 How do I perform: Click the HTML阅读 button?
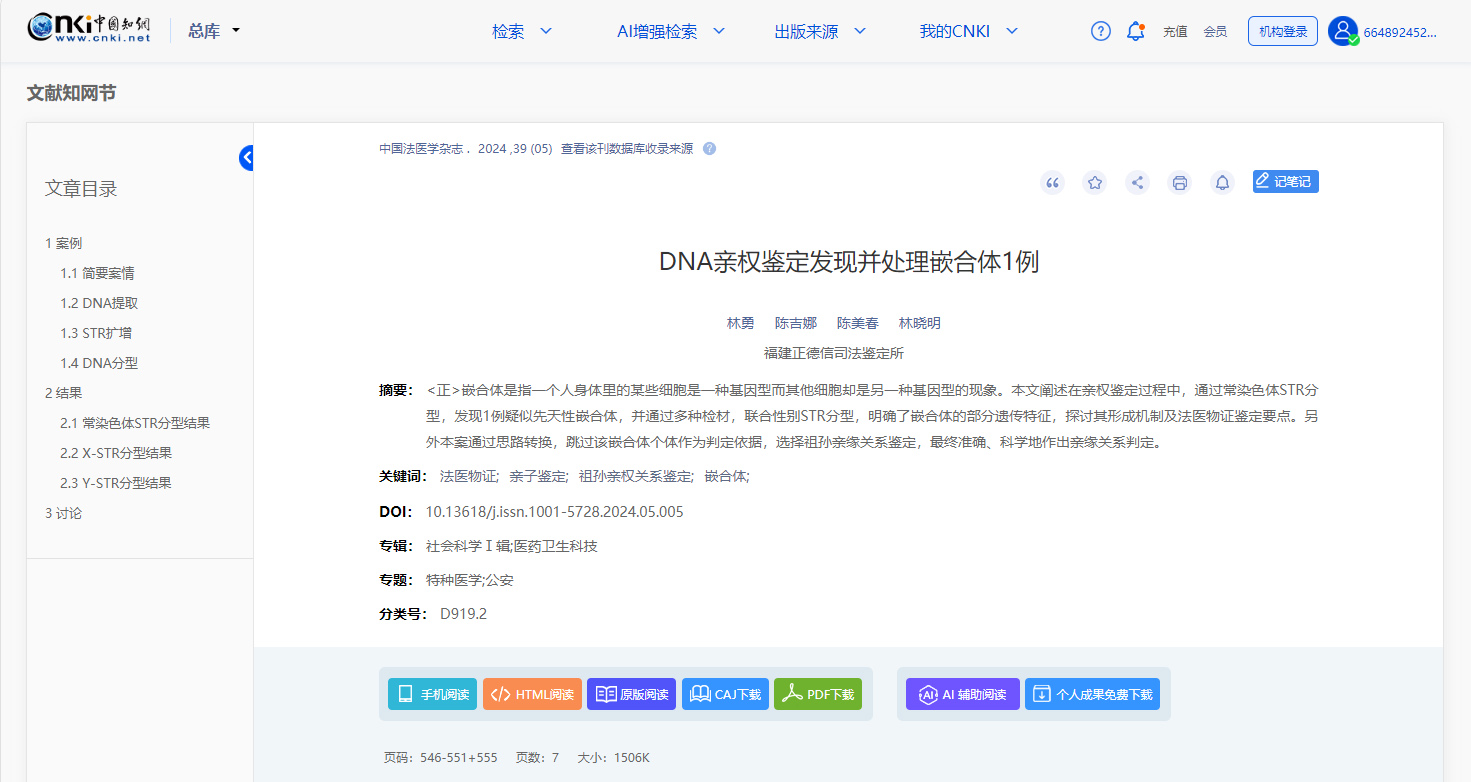pos(532,694)
